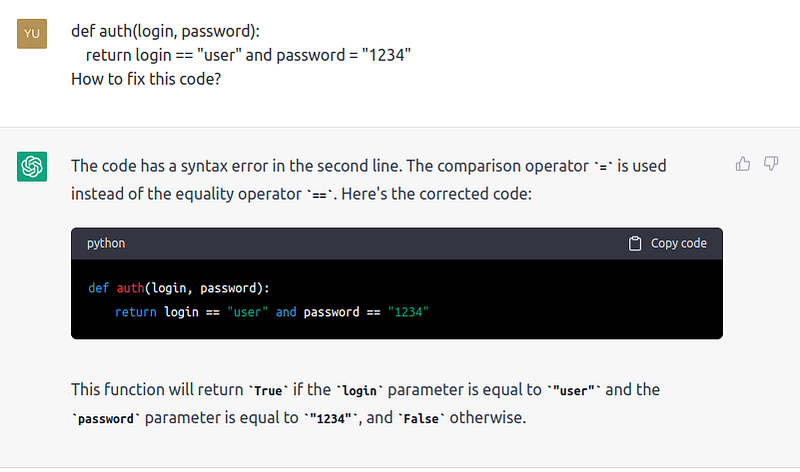Click the thumbs up feedback icon
Image resolution: width=800 pixels, height=472 pixels.
click(x=743, y=164)
